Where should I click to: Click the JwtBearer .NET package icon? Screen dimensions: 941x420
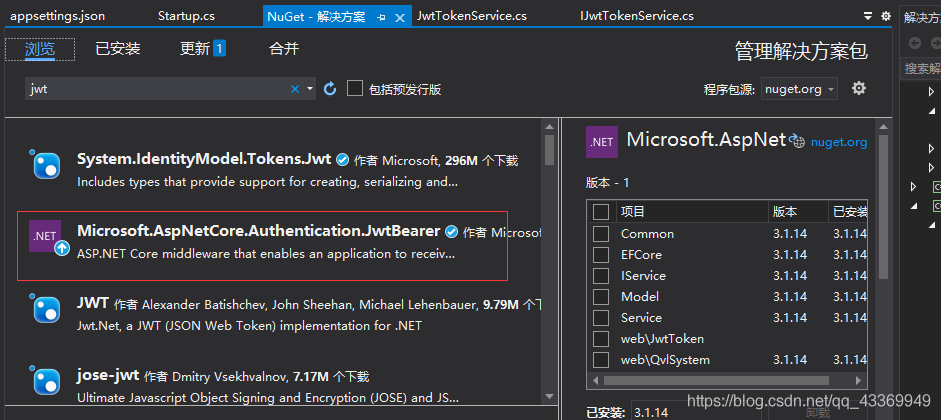pos(45,236)
